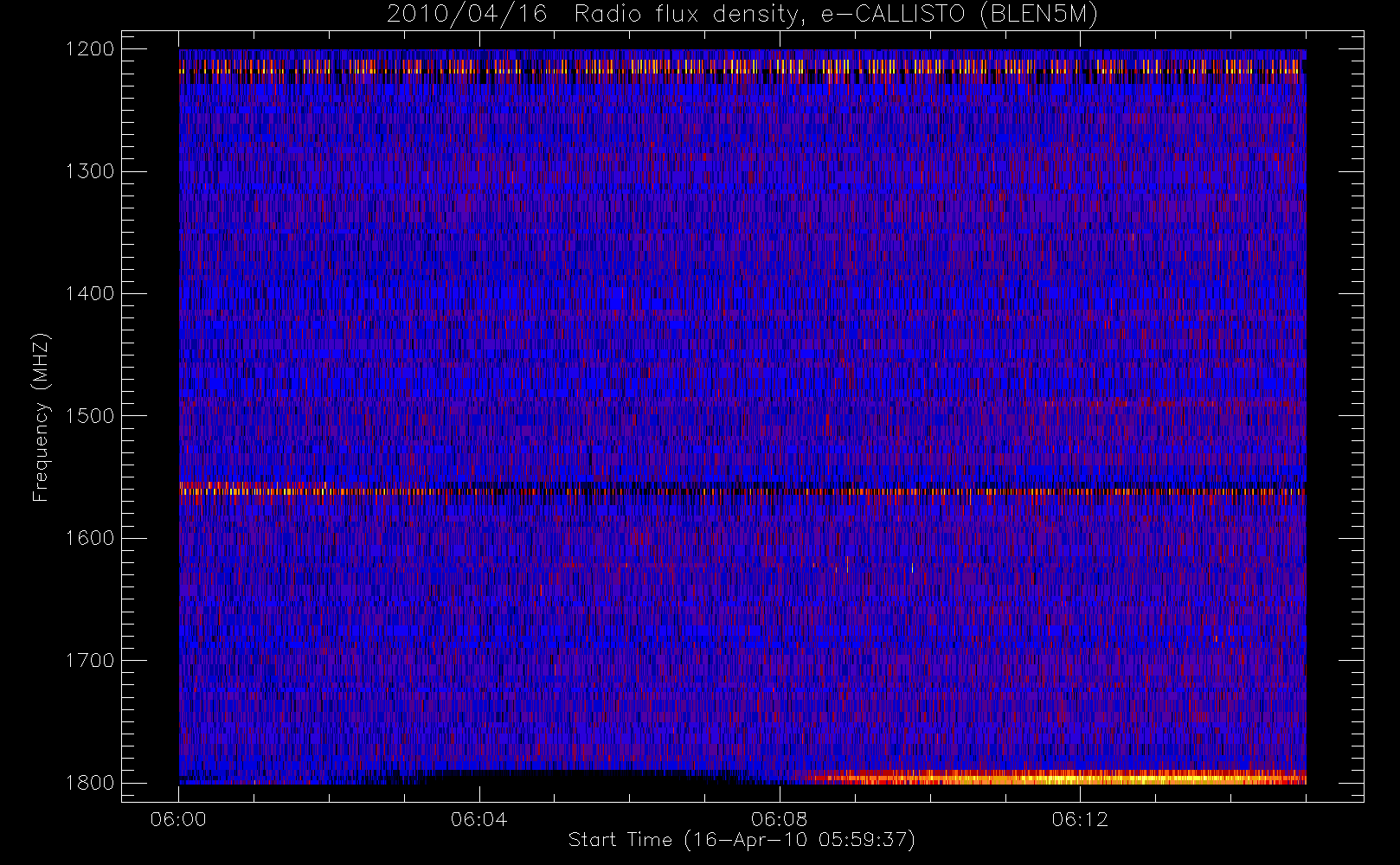Click the 06:12 time axis label
The image size is (1400, 865).
[x=1079, y=819]
